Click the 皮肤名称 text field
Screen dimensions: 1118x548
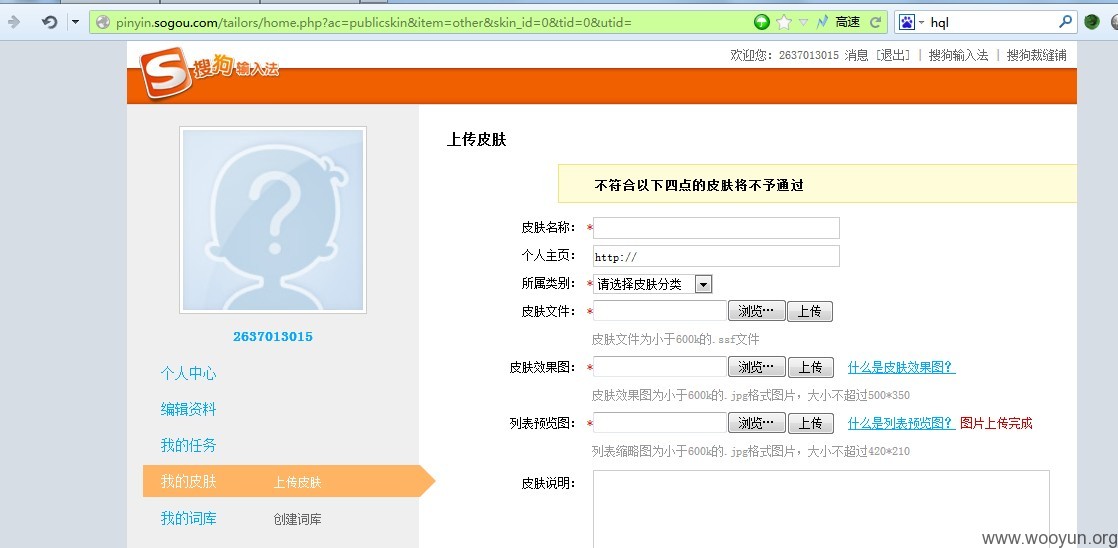pyautogui.click(x=716, y=228)
